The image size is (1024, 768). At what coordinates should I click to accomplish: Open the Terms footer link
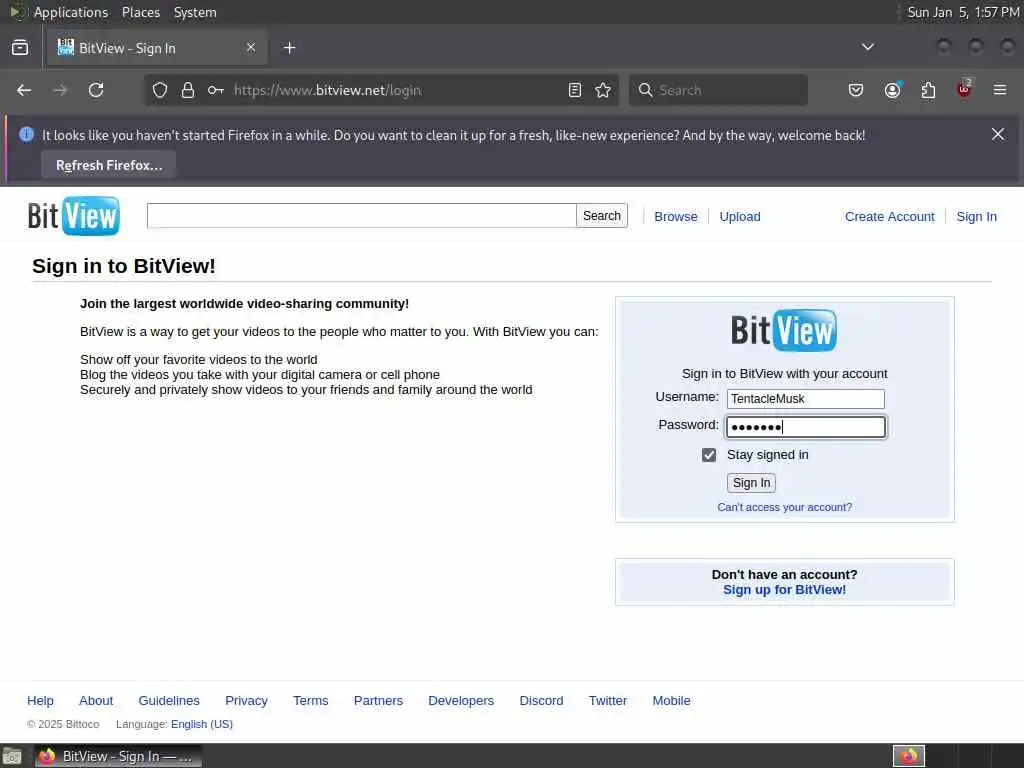click(311, 701)
